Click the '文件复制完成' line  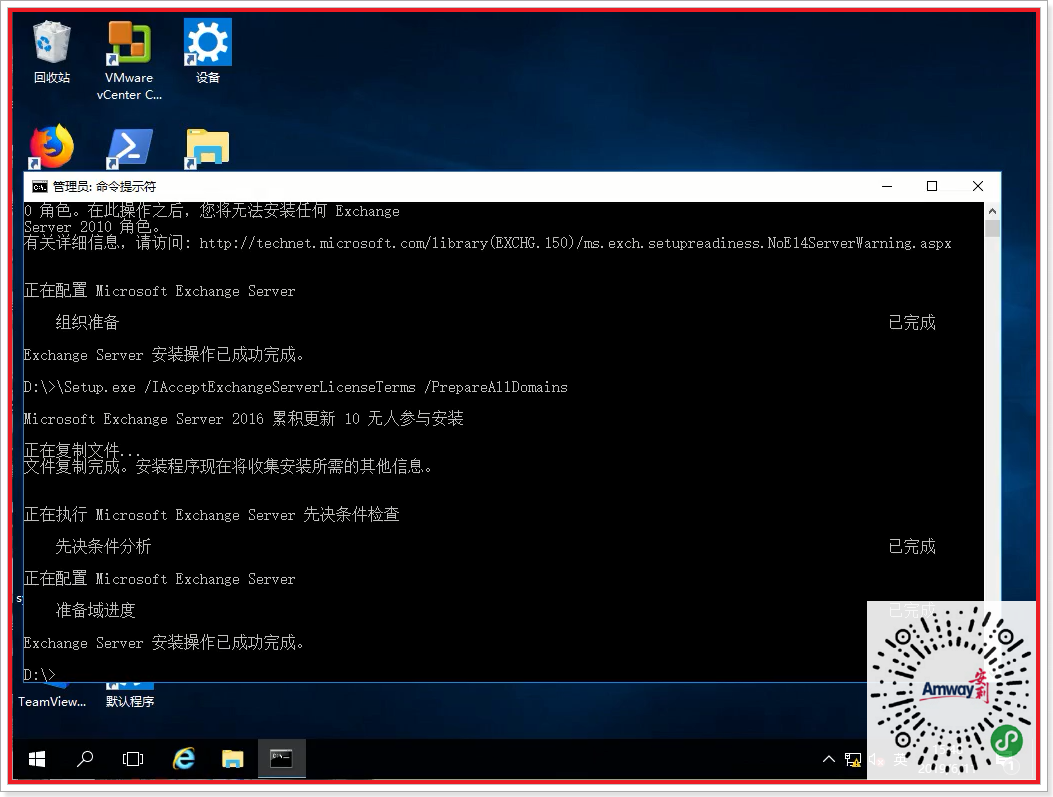(228, 466)
